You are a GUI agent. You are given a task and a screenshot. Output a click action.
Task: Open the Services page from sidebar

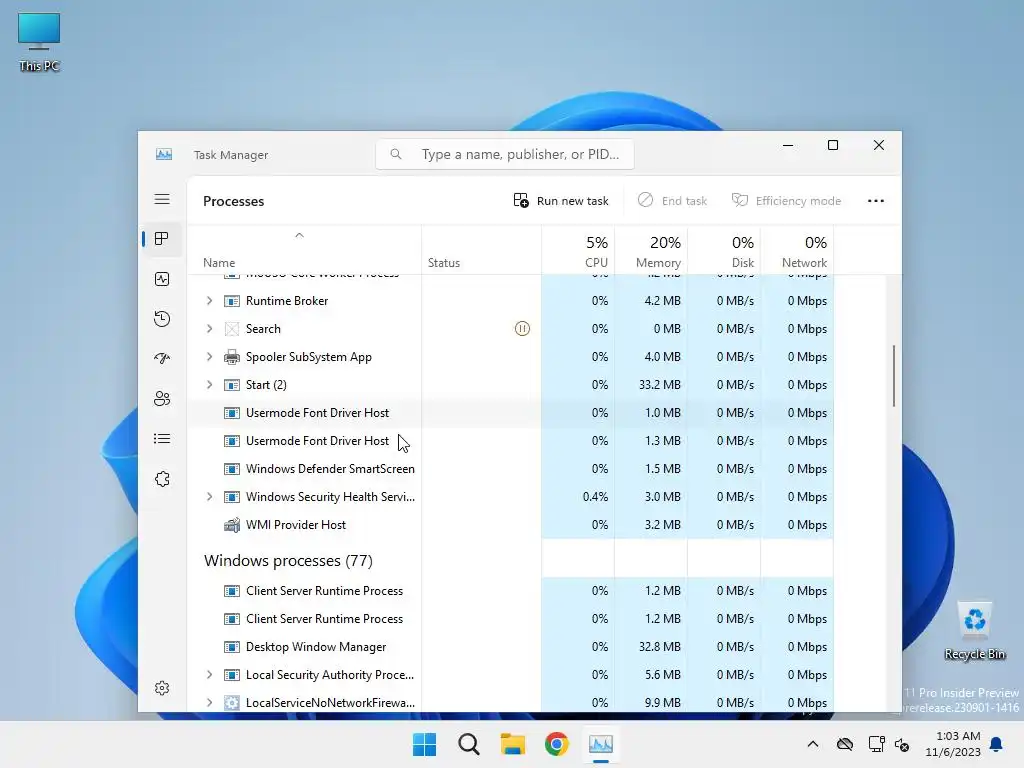(162, 479)
